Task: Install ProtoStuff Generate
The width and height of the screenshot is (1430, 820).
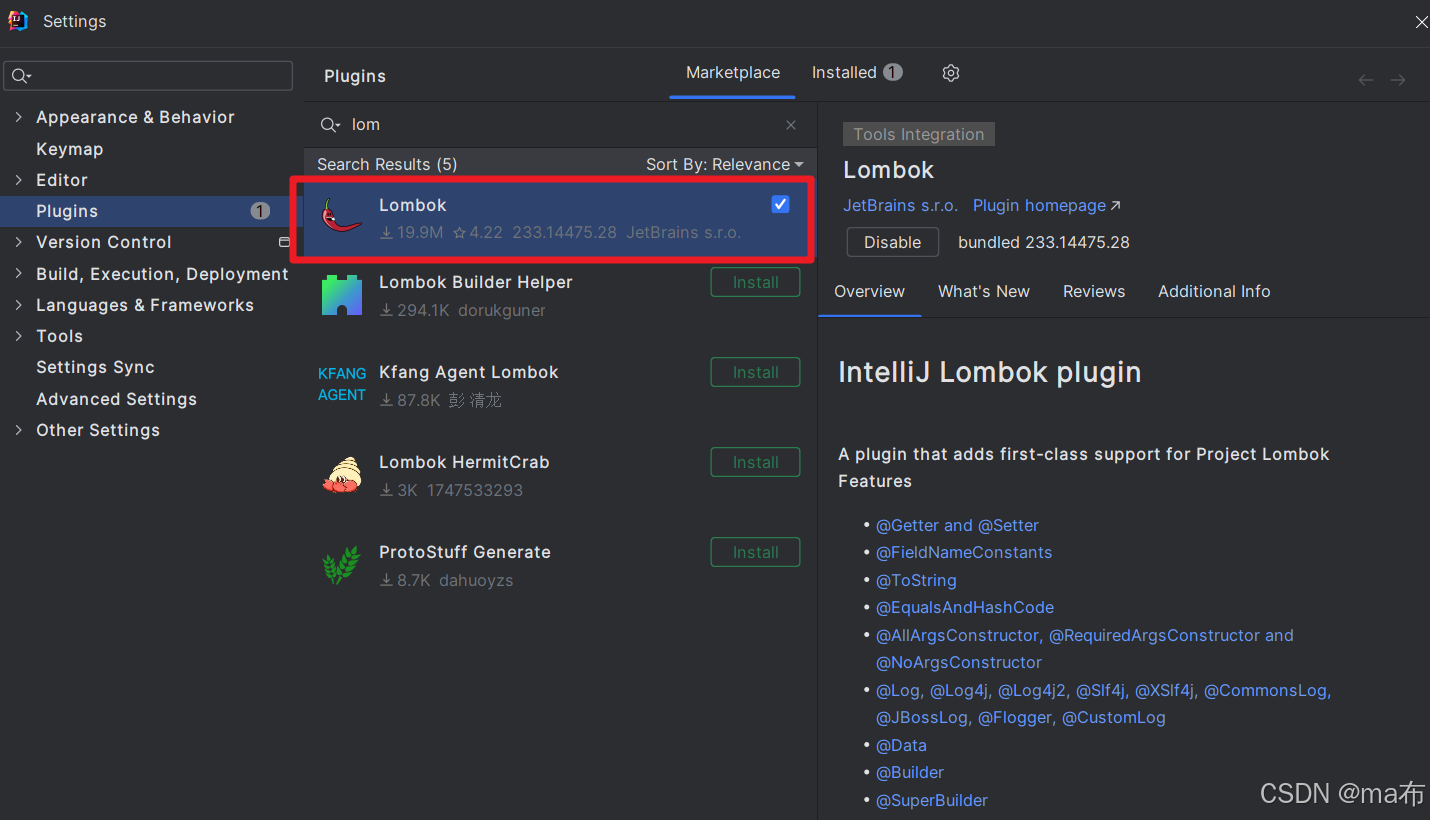Action: pos(756,552)
